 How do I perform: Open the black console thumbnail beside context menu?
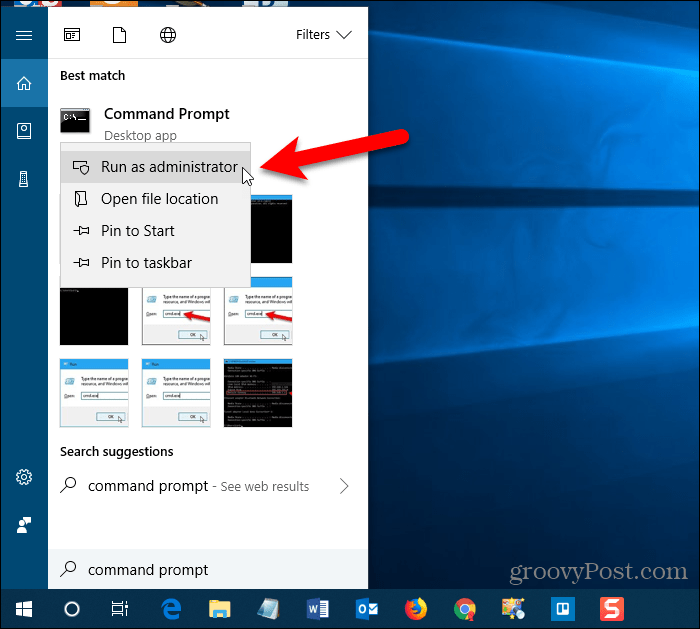tap(271, 229)
